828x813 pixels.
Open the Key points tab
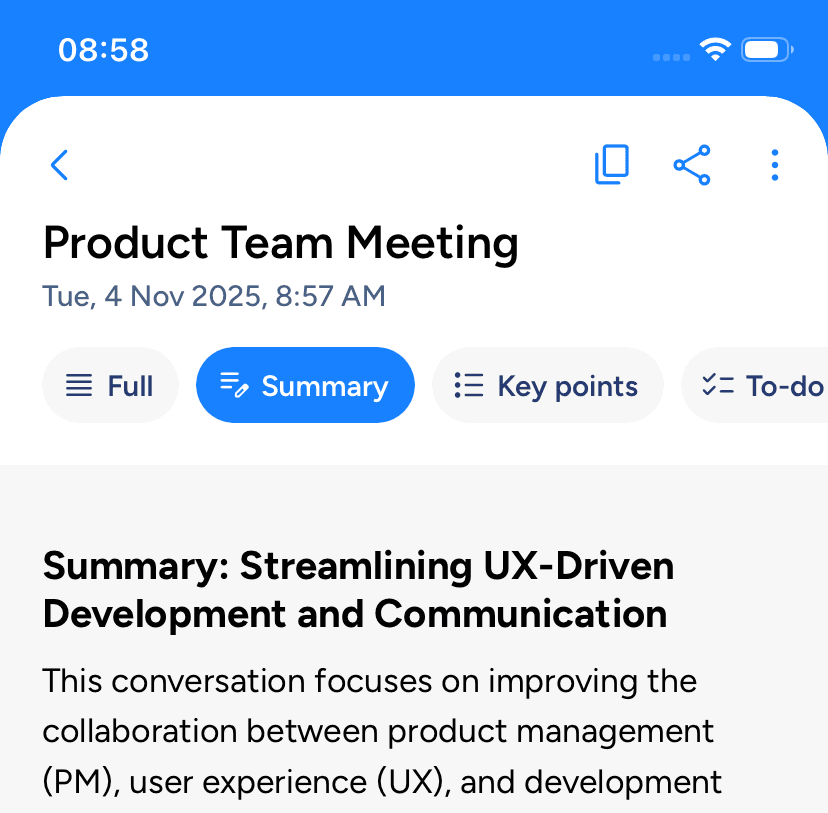(x=547, y=386)
